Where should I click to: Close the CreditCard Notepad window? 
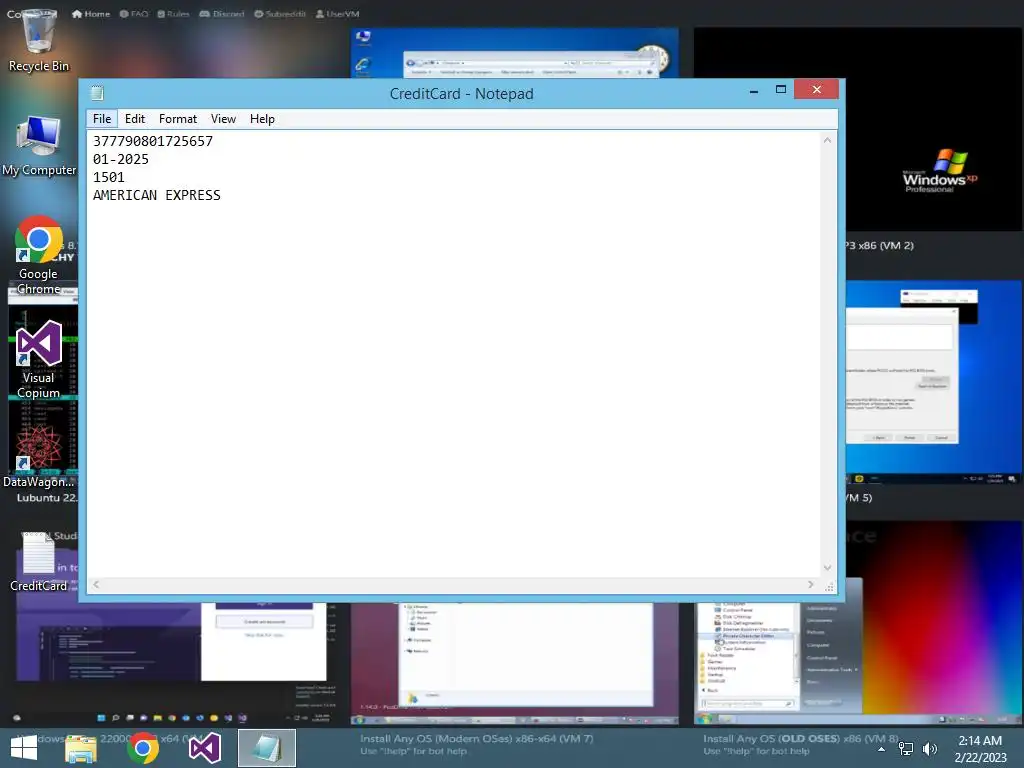816,89
